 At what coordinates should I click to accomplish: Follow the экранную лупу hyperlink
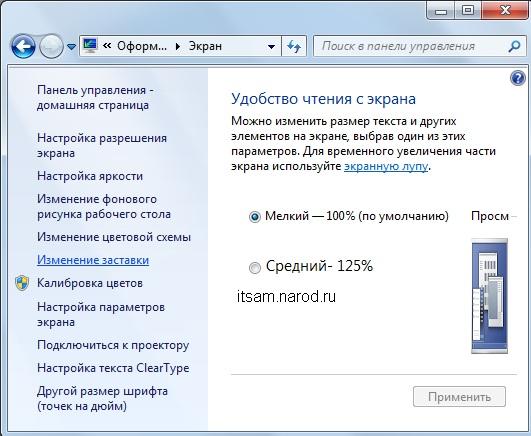point(386,166)
